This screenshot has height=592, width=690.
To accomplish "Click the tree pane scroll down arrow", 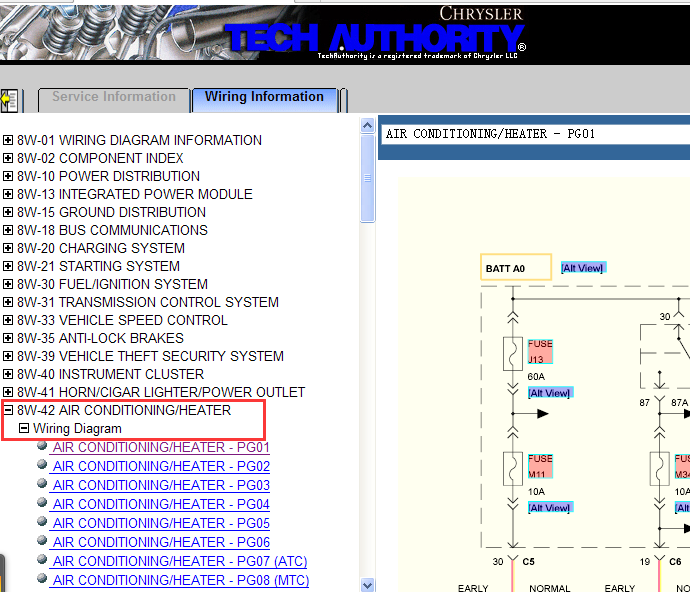I will coord(367,585).
